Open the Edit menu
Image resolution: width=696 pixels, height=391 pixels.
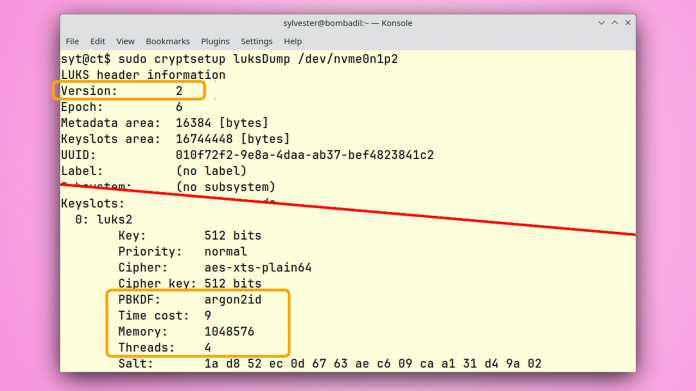coord(97,41)
